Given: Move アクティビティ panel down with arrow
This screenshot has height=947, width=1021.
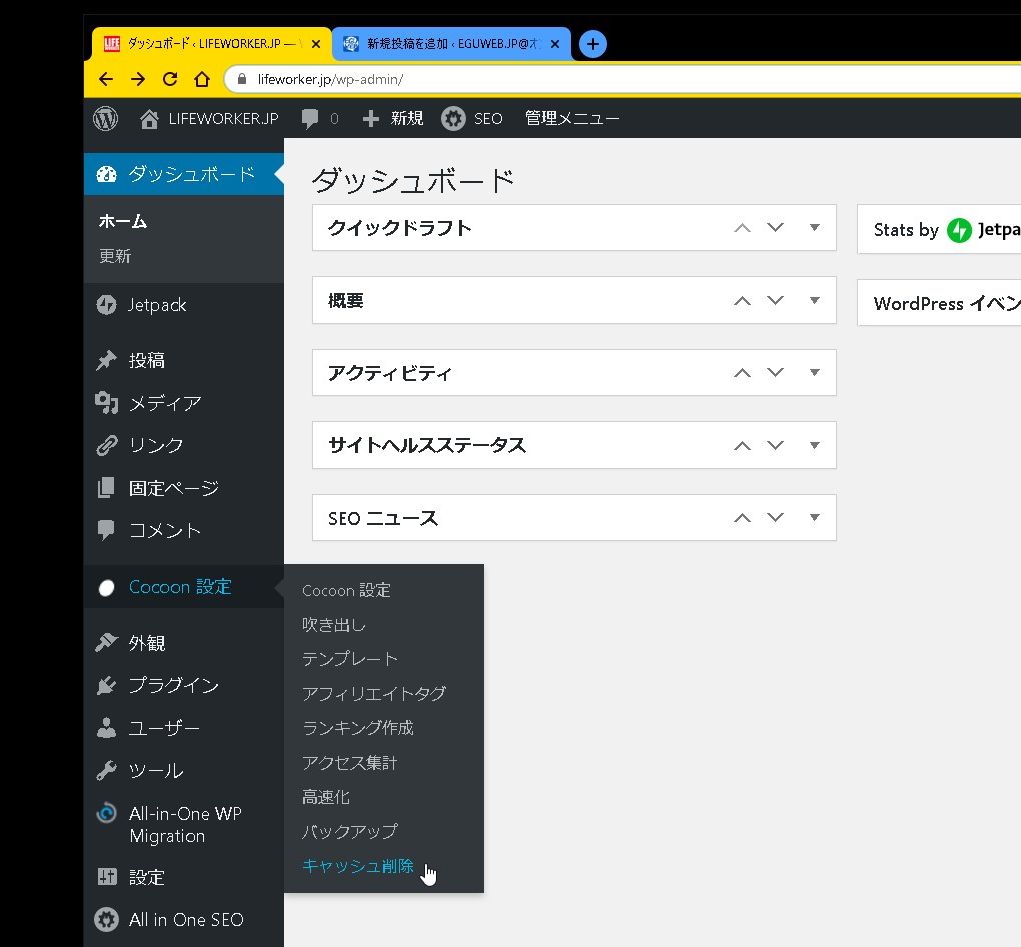Looking at the screenshot, I should coord(775,373).
